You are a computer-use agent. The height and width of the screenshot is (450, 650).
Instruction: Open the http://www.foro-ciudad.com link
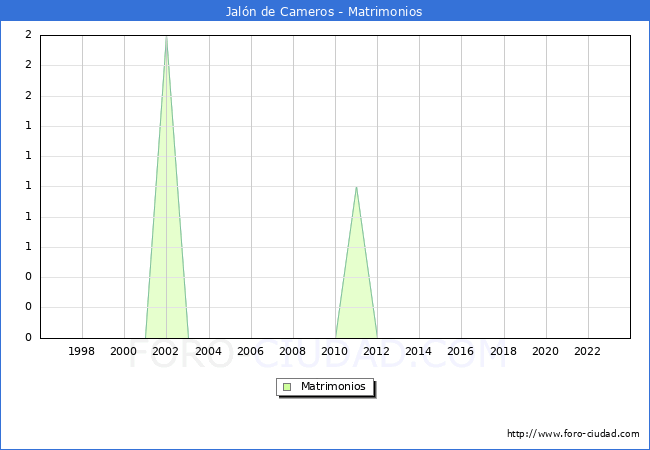573,434
